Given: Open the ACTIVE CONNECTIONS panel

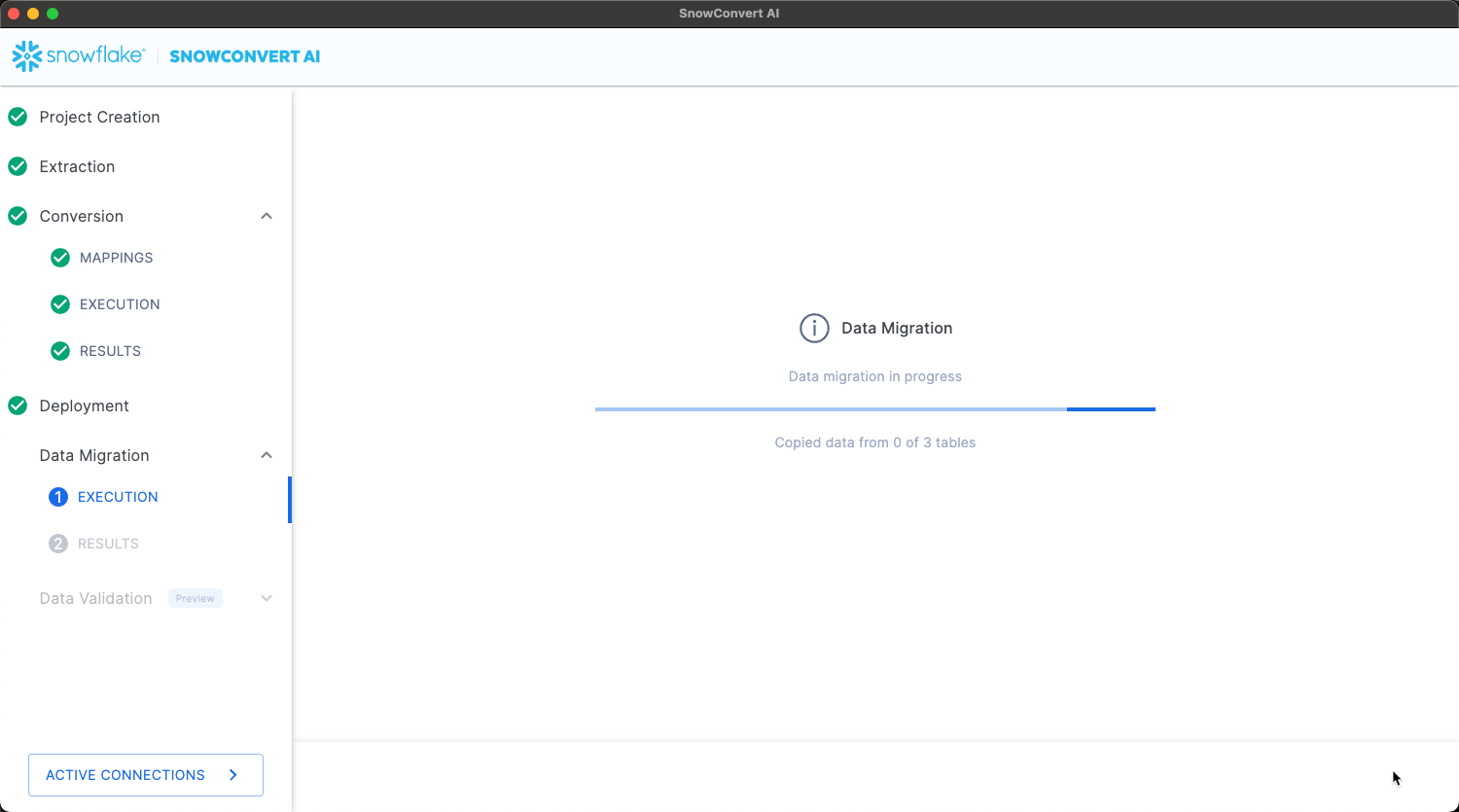Looking at the screenshot, I should pyautogui.click(x=146, y=775).
